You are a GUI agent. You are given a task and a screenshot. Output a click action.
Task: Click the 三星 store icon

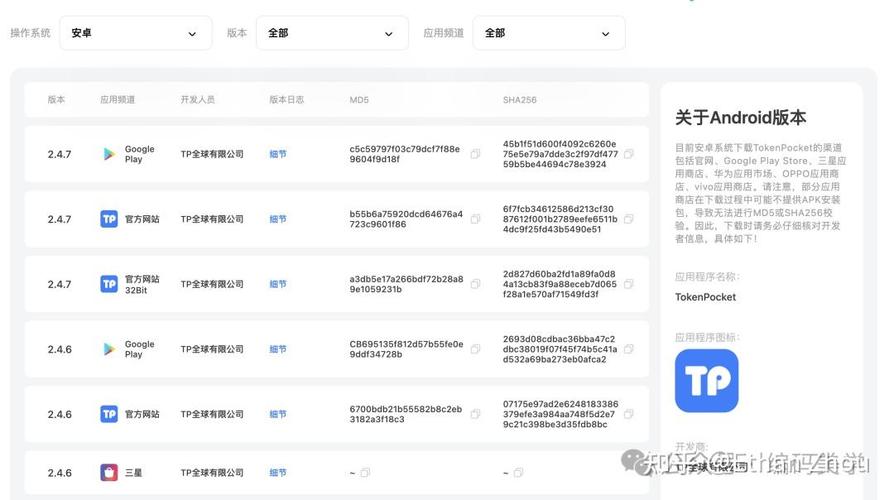109,473
